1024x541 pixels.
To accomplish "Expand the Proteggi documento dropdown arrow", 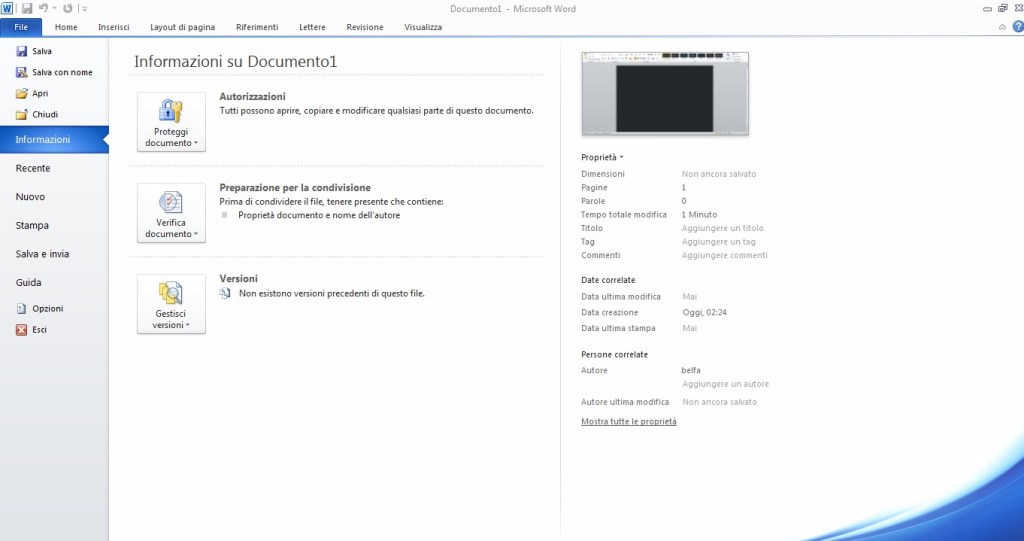I will tap(195, 143).
